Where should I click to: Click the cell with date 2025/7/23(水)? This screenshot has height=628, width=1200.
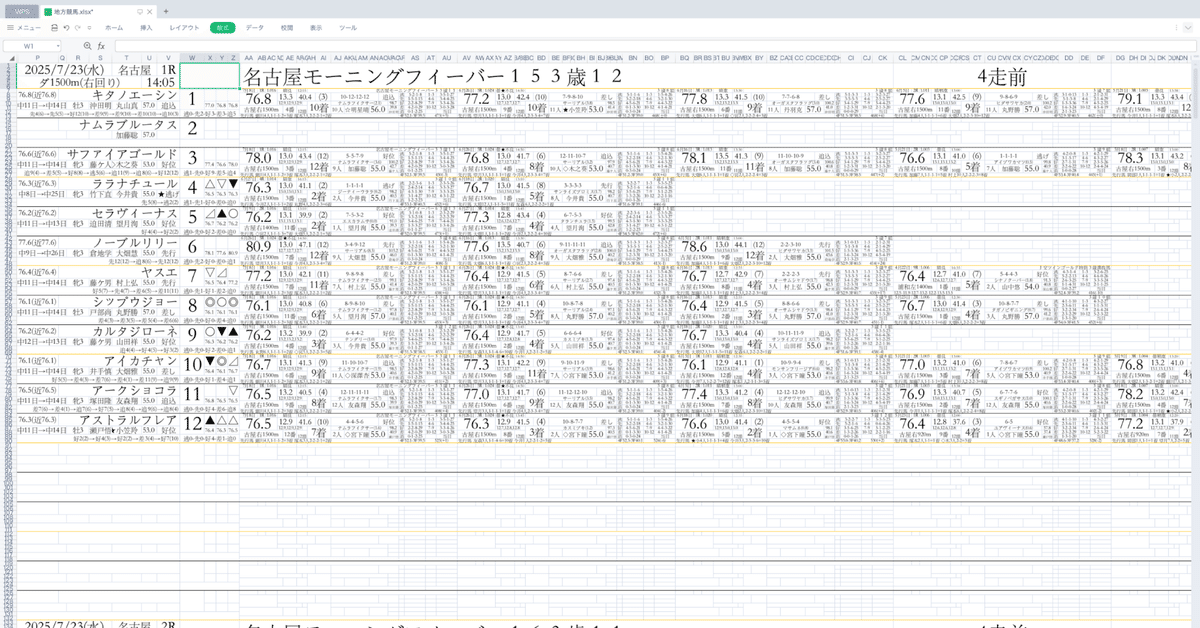64,71
